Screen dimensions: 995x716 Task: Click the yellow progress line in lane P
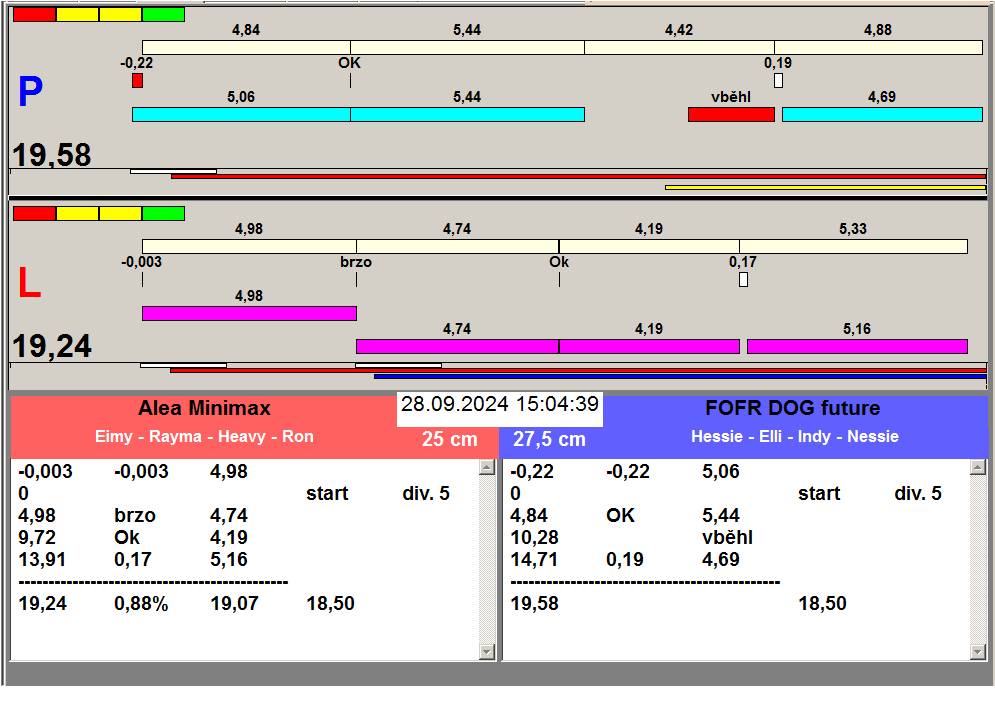[x=825, y=187]
